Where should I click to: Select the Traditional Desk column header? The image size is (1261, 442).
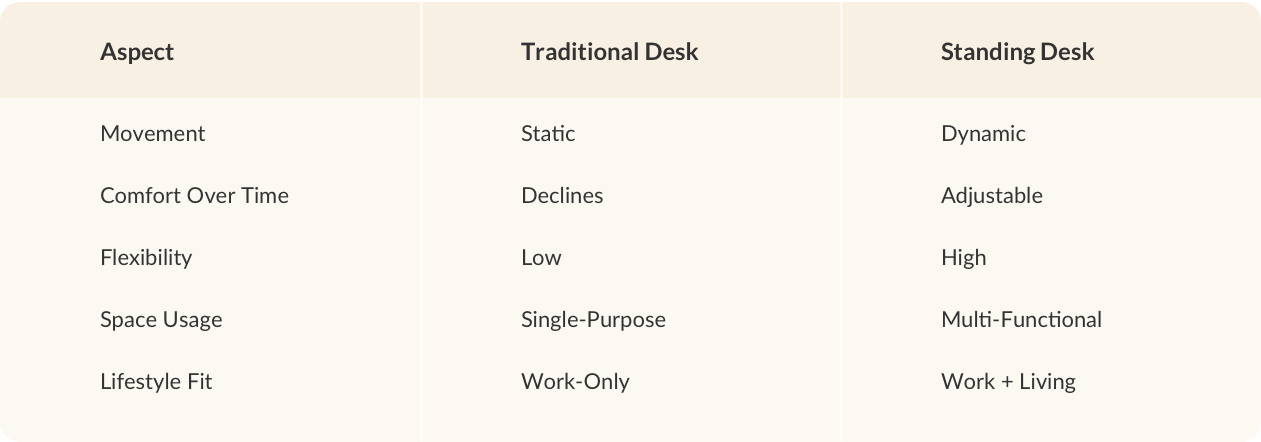pos(609,52)
